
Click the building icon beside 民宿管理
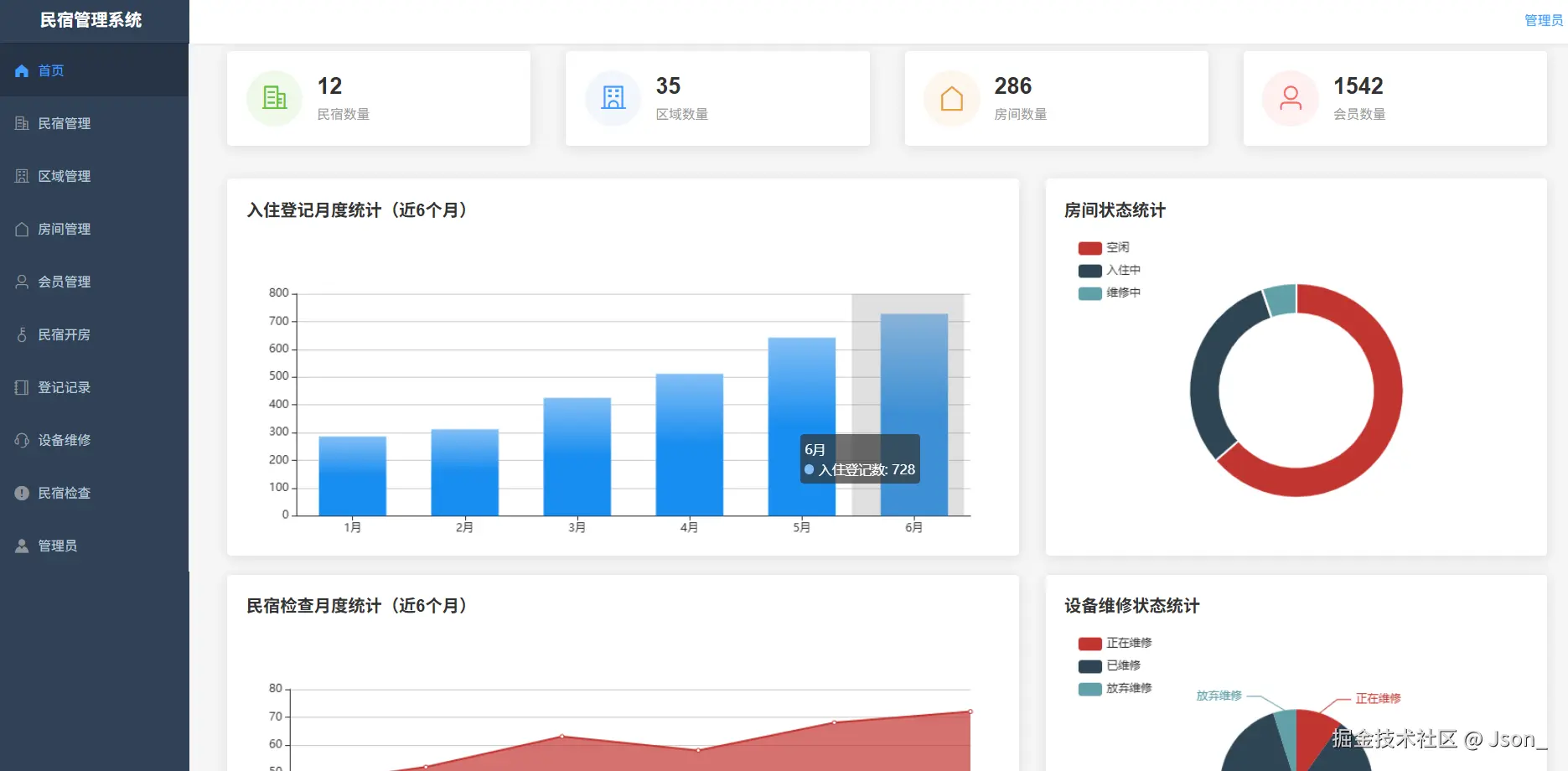pos(22,124)
